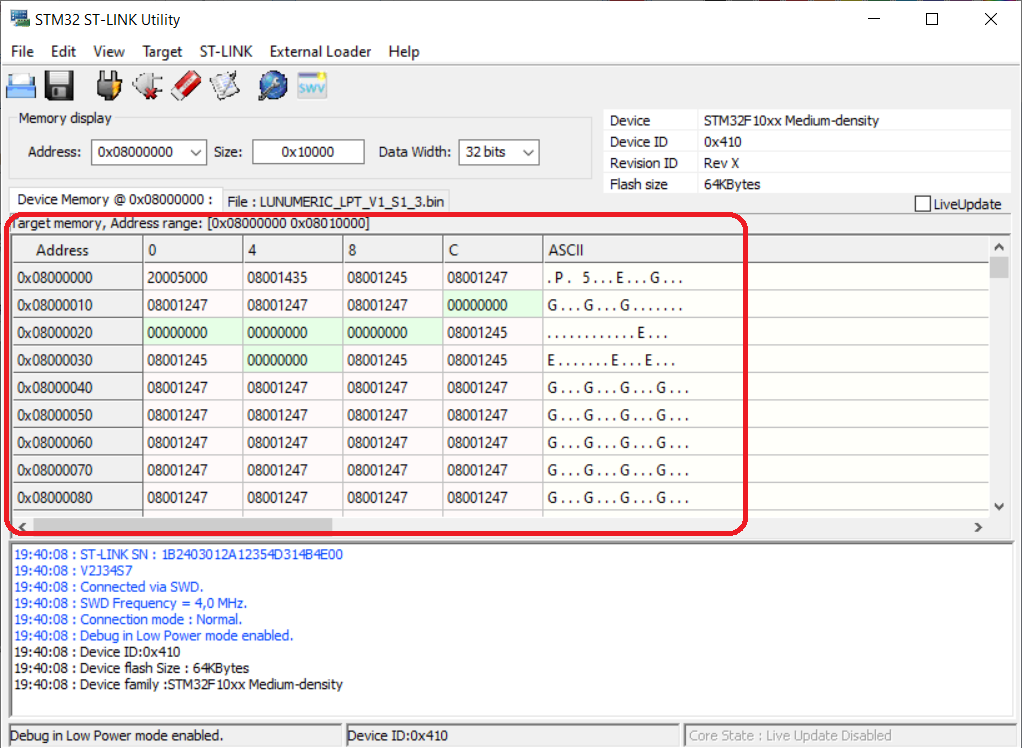Image resolution: width=1022 pixels, height=748 pixels.
Task: Disconnect from target using unplug icon
Action: pyautogui.click(x=148, y=86)
